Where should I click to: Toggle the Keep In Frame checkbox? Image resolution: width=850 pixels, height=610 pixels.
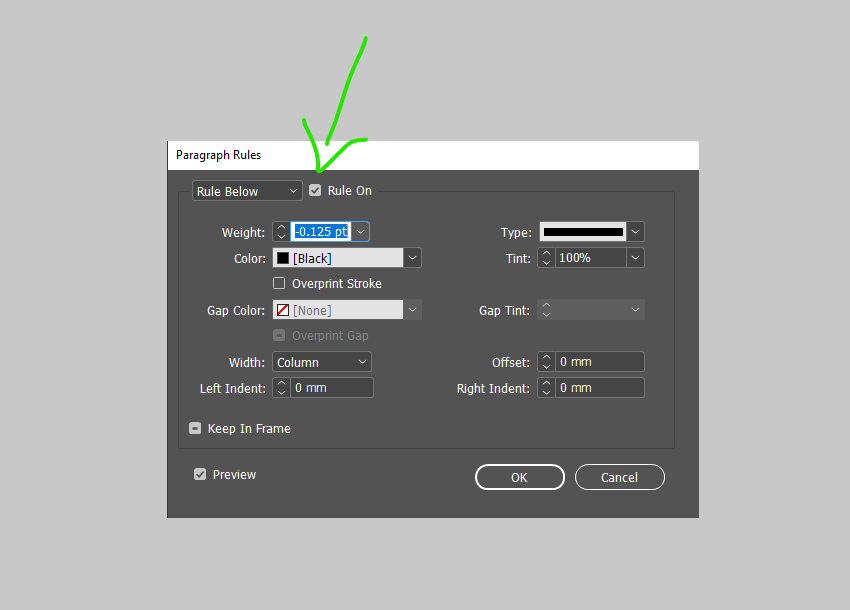click(195, 428)
